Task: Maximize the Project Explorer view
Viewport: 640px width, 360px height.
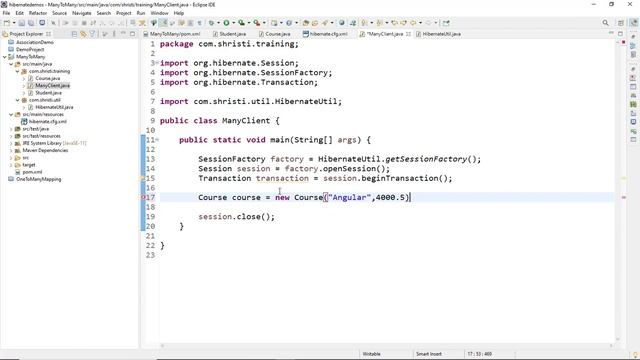Action: coord(133,34)
